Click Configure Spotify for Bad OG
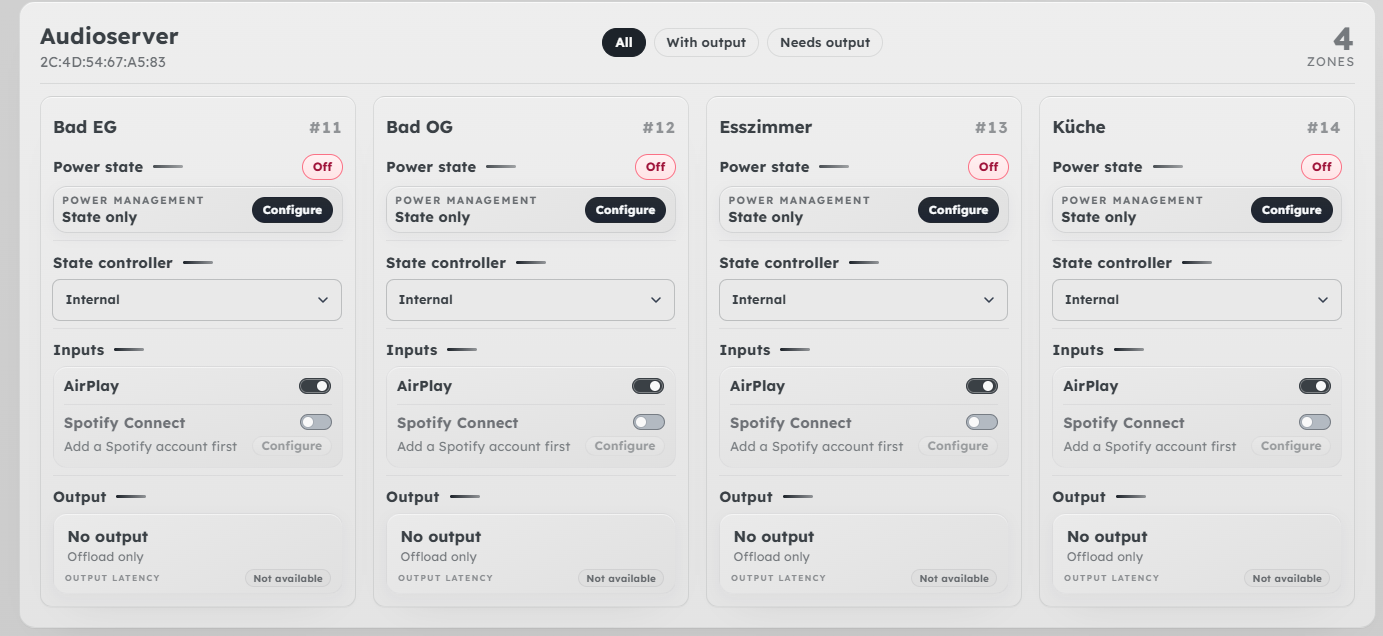This screenshot has height=636, width=1383. [x=625, y=446]
